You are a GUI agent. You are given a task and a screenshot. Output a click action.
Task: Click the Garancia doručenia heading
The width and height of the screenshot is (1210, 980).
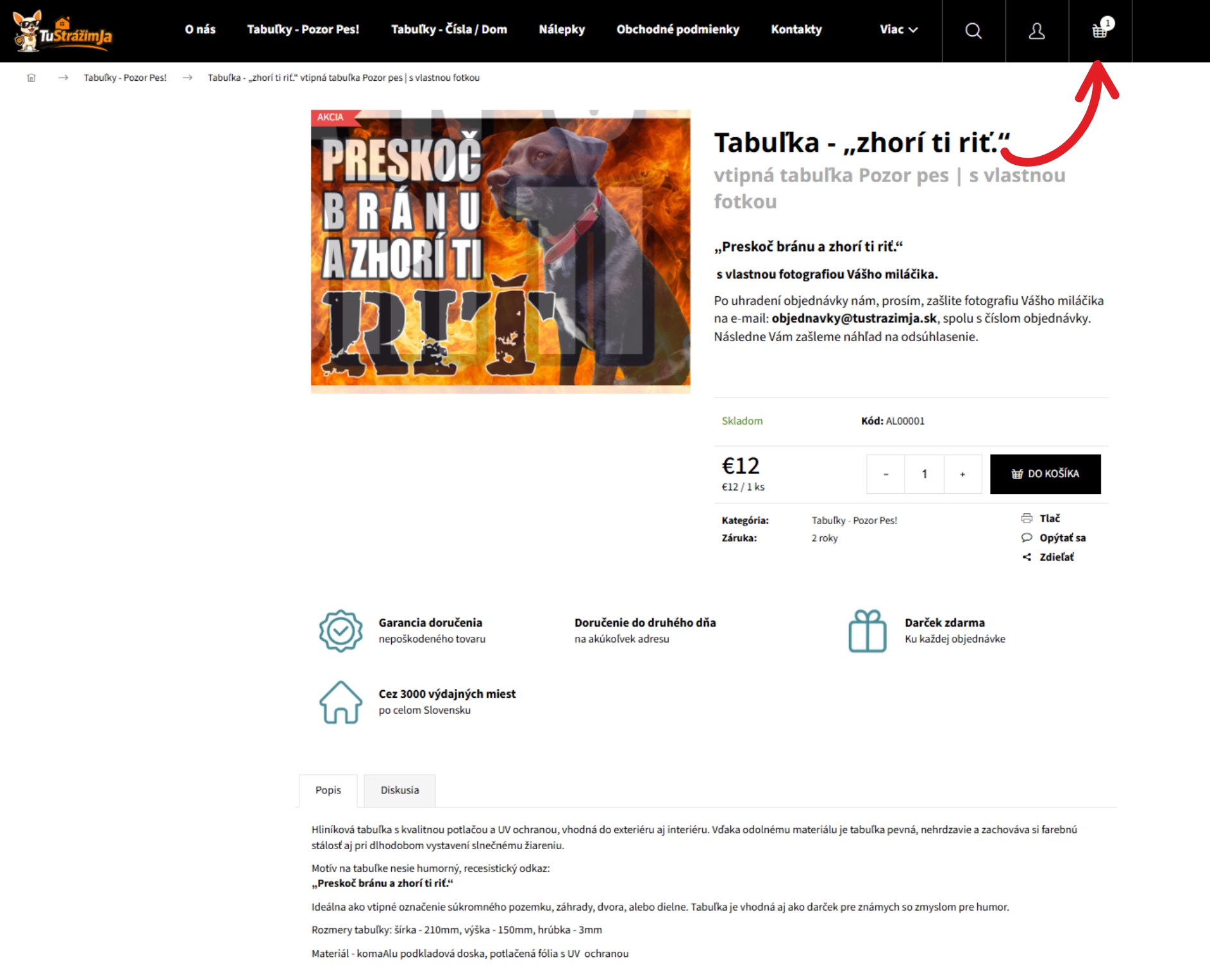(430, 622)
